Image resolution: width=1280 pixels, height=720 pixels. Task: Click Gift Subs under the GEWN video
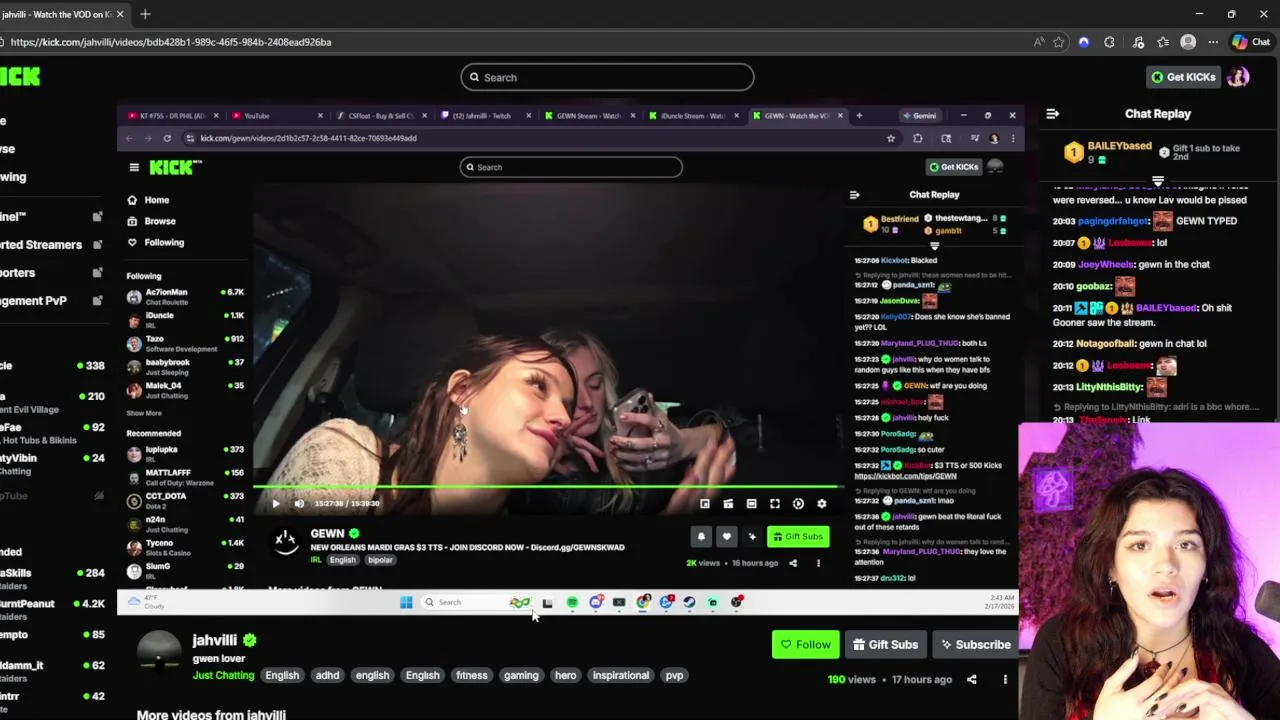pos(798,537)
